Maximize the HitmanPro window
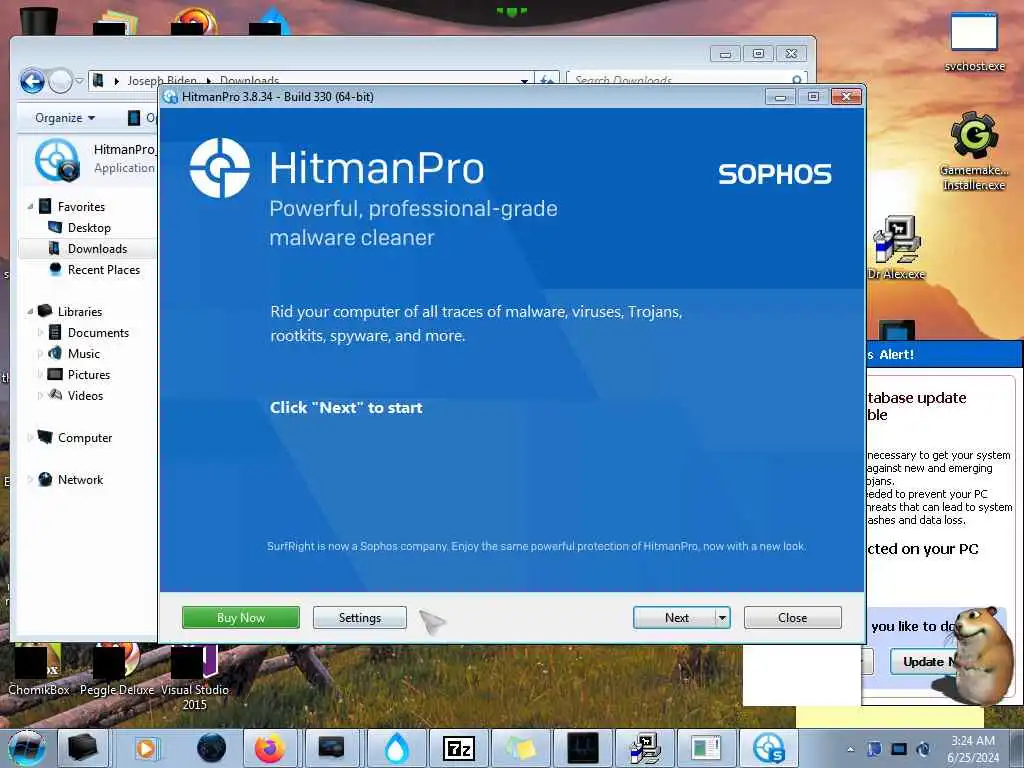 pyautogui.click(x=813, y=97)
